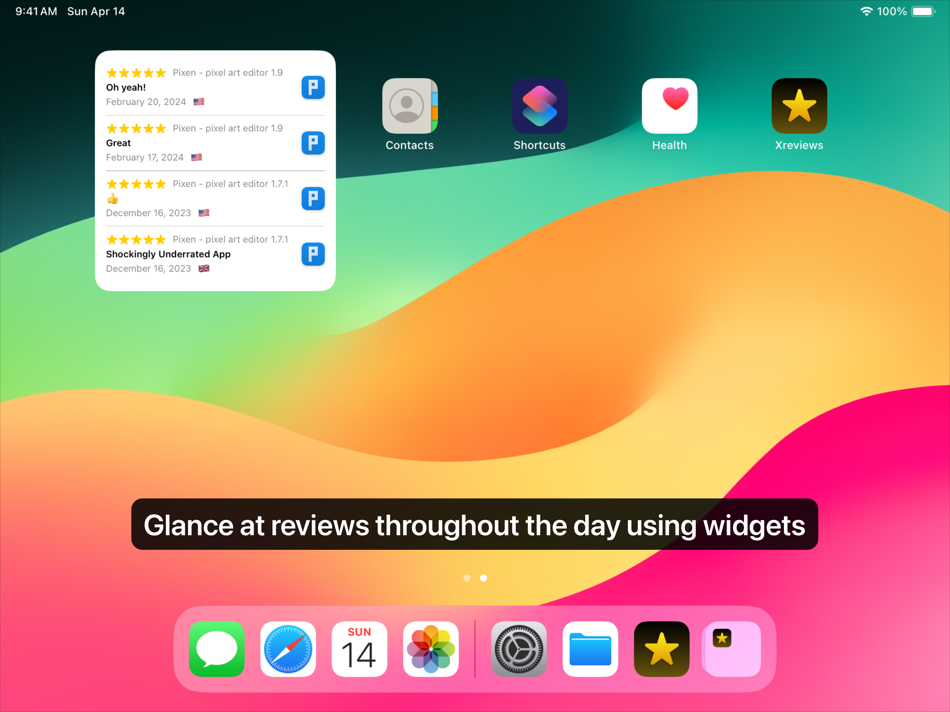Viewport: 950px width, 712px height.
Task: Tap the Wi-Fi status icon
Action: pos(866,11)
